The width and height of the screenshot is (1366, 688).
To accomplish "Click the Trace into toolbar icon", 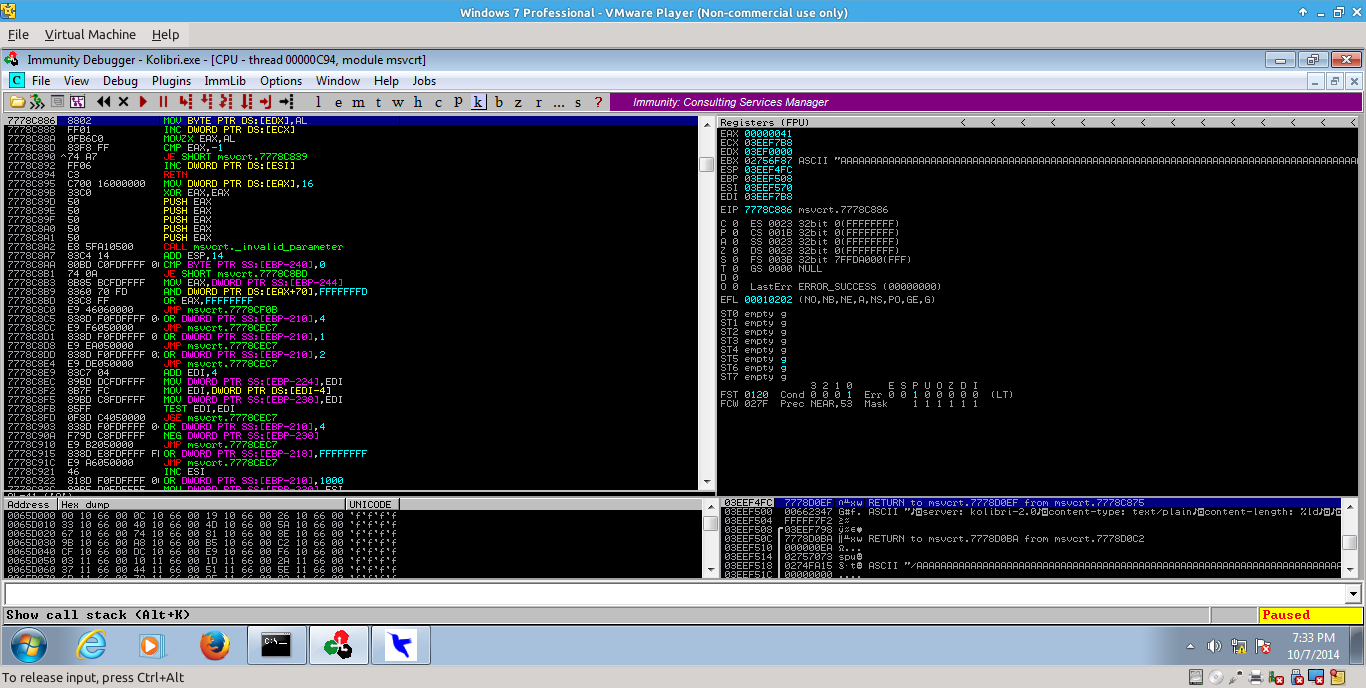I will pyautogui.click(x=226, y=102).
